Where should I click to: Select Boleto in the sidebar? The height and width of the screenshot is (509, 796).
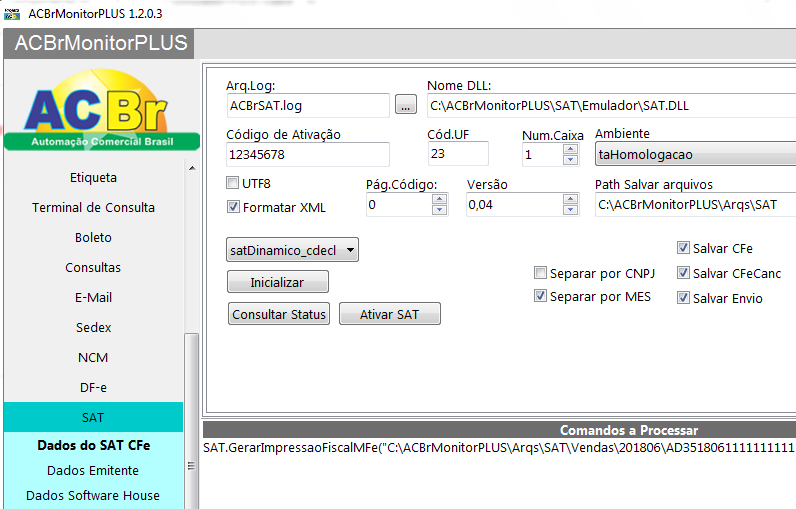pos(93,237)
